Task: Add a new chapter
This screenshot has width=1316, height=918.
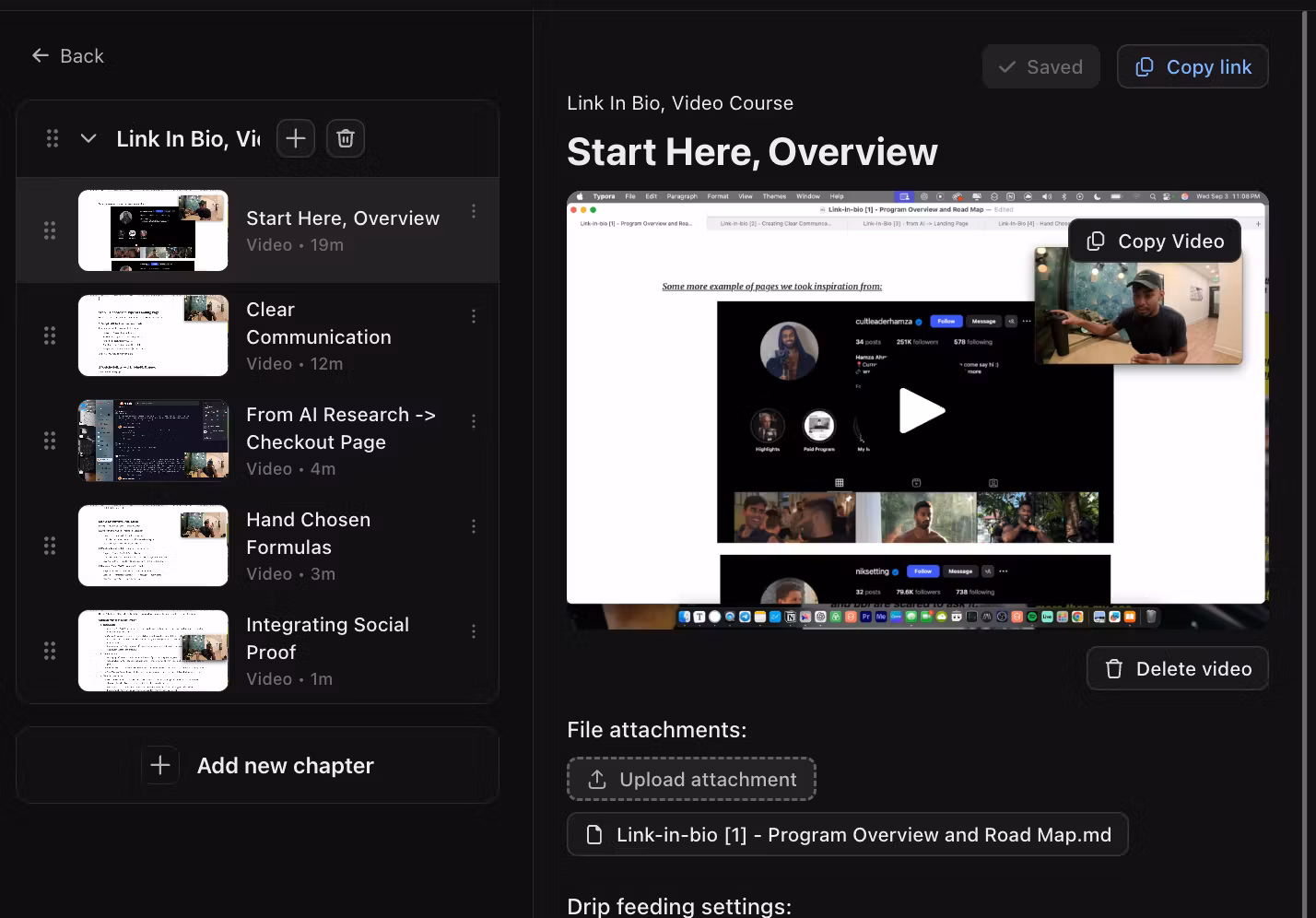Action: click(257, 765)
